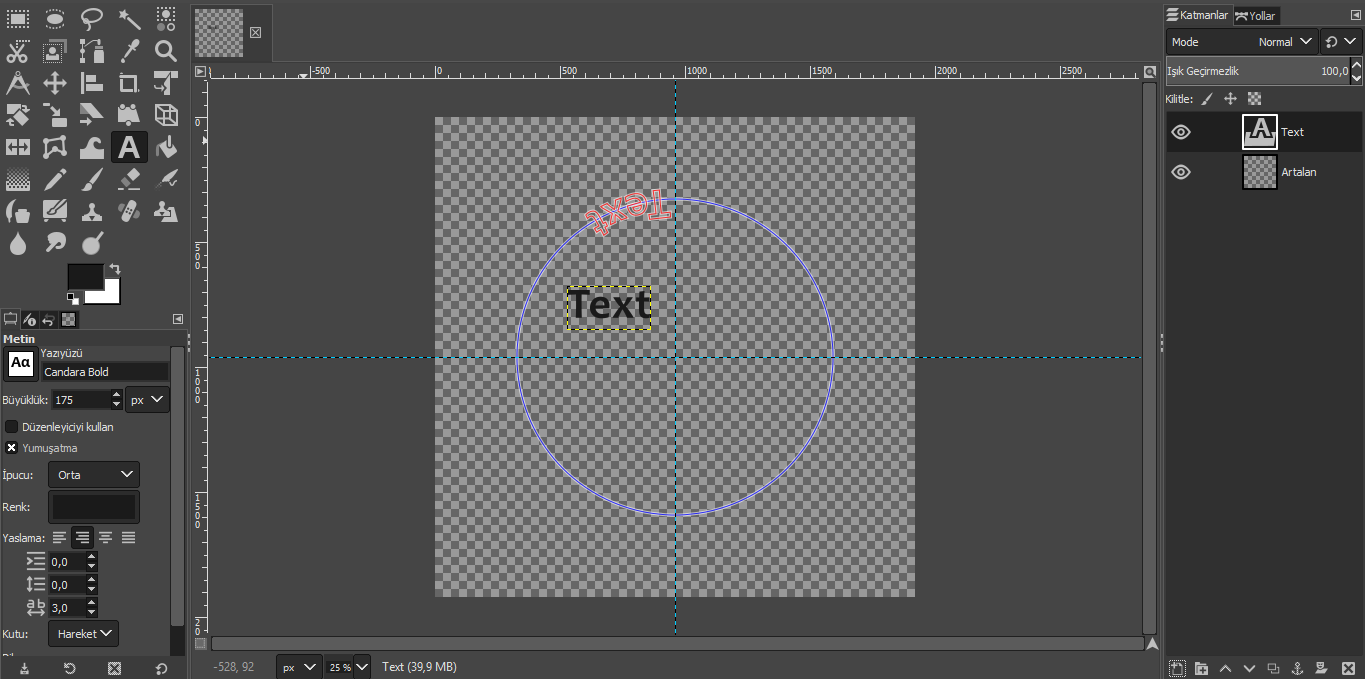Open the font size unit px dropdown
This screenshot has width=1365, height=679.
148,400
